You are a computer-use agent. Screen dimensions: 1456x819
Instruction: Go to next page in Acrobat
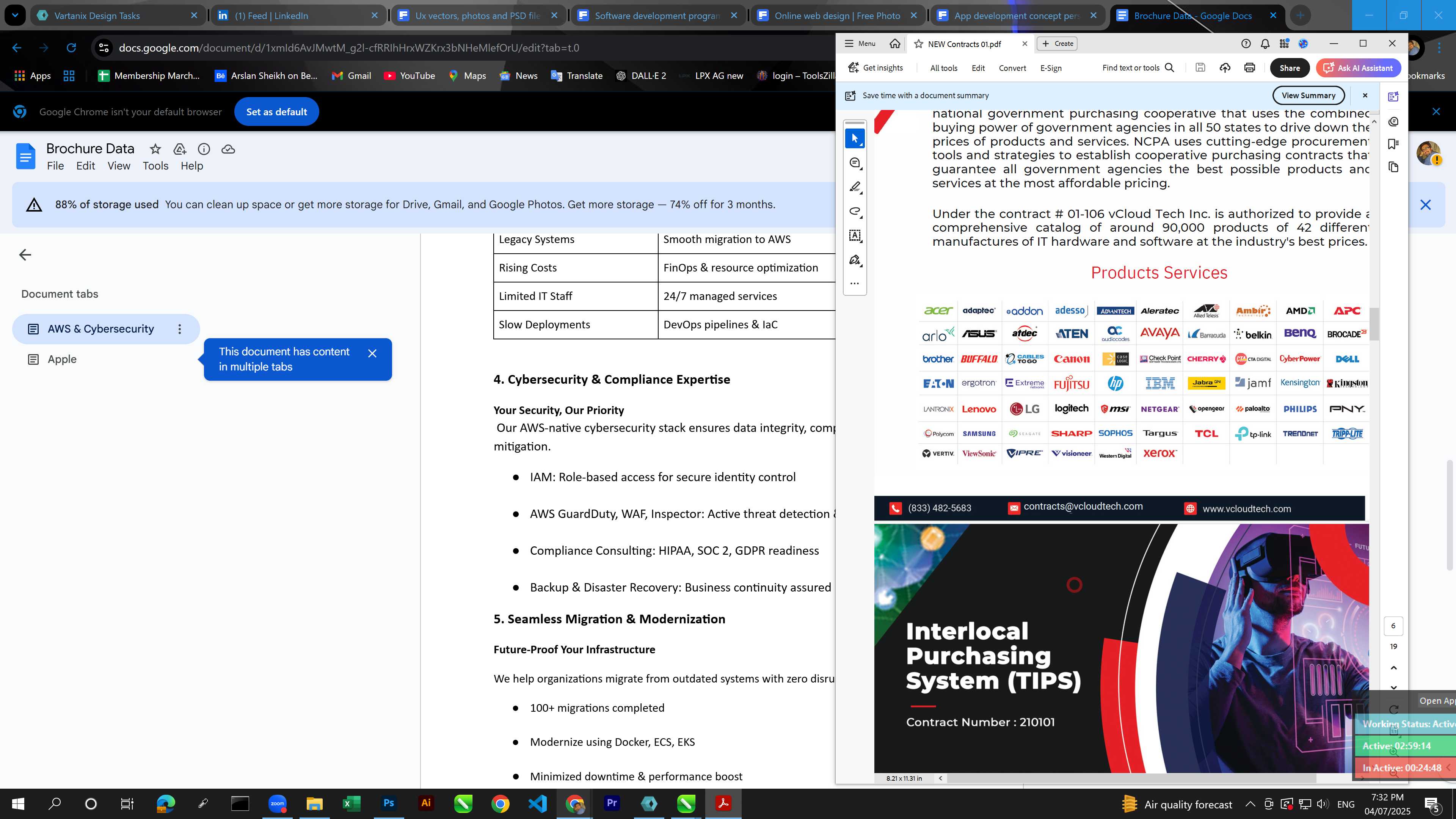1393,688
